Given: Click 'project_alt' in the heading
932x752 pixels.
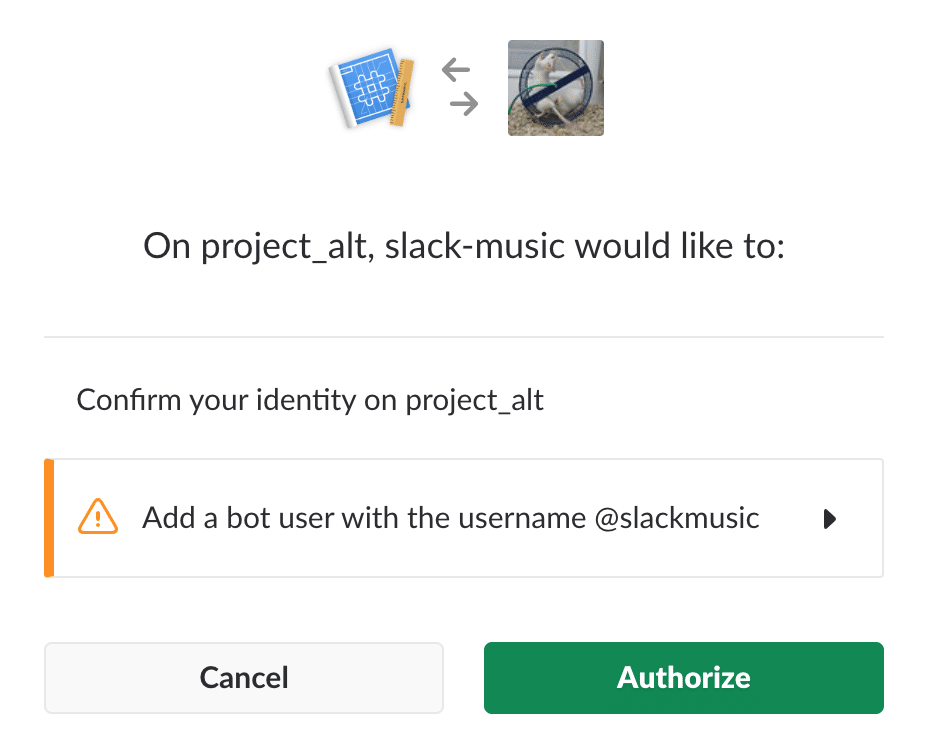Looking at the screenshot, I should tap(287, 247).
